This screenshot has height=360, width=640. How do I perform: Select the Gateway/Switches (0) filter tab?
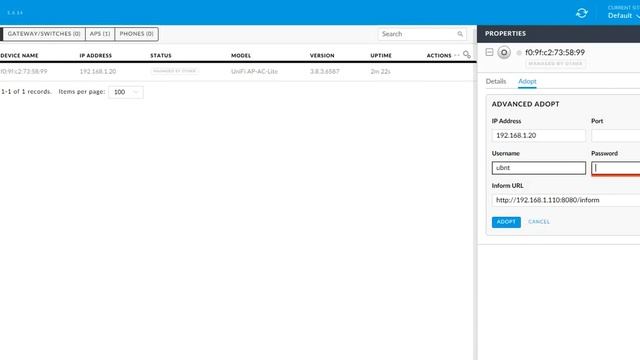click(44, 34)
